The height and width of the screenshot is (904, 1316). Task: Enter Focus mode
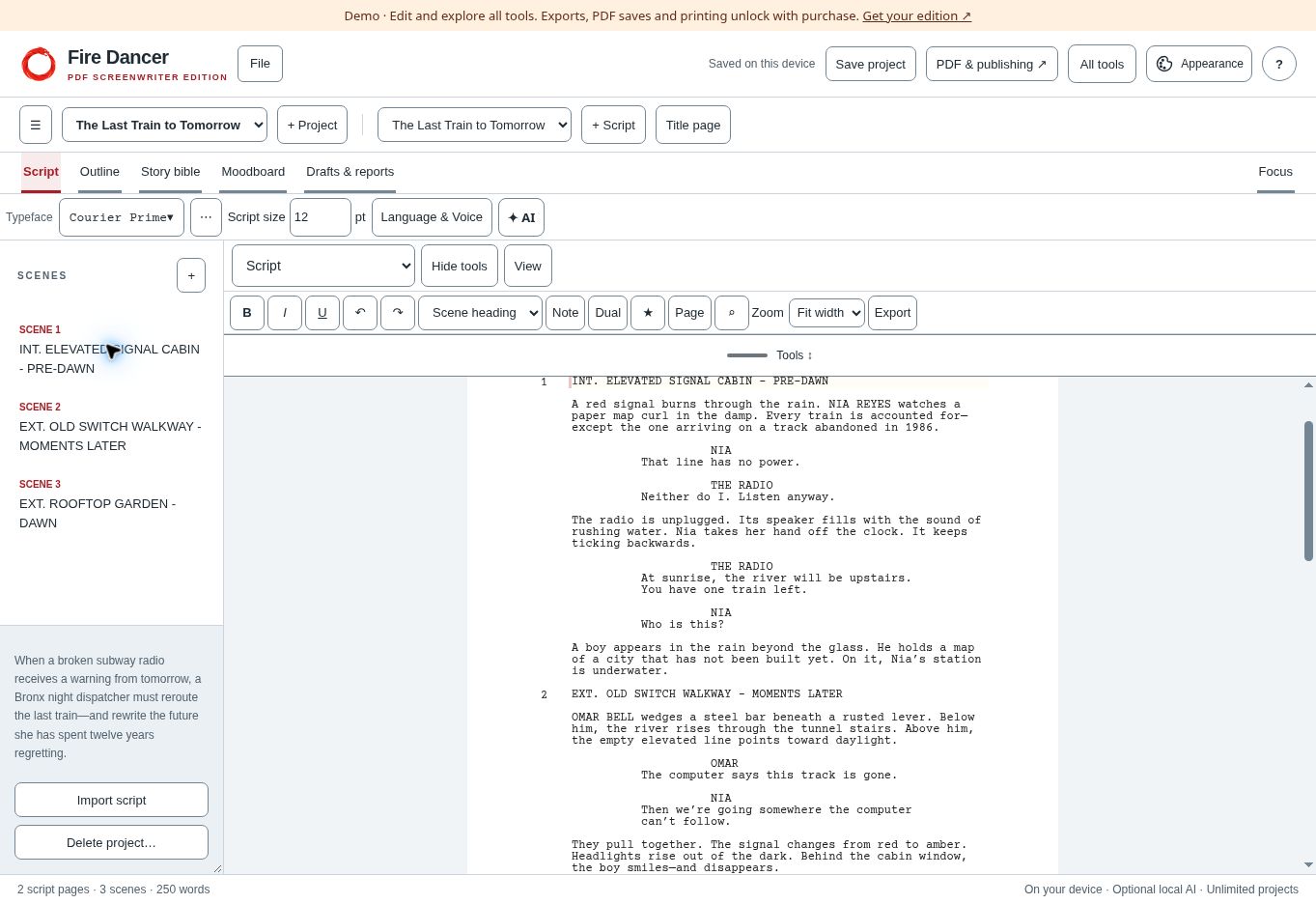(x=1275, y=172)
